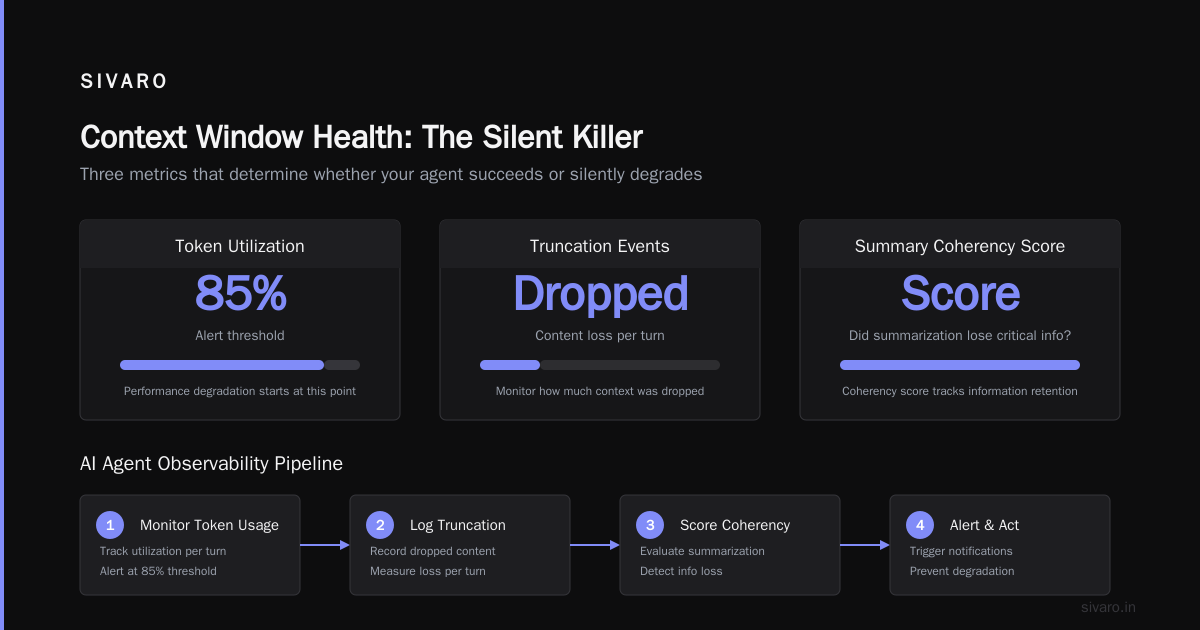Click arrow between Log Truncation and Score Coherency
The height and width of the screenshot is (630, 1200).
[x=595, y=545]
